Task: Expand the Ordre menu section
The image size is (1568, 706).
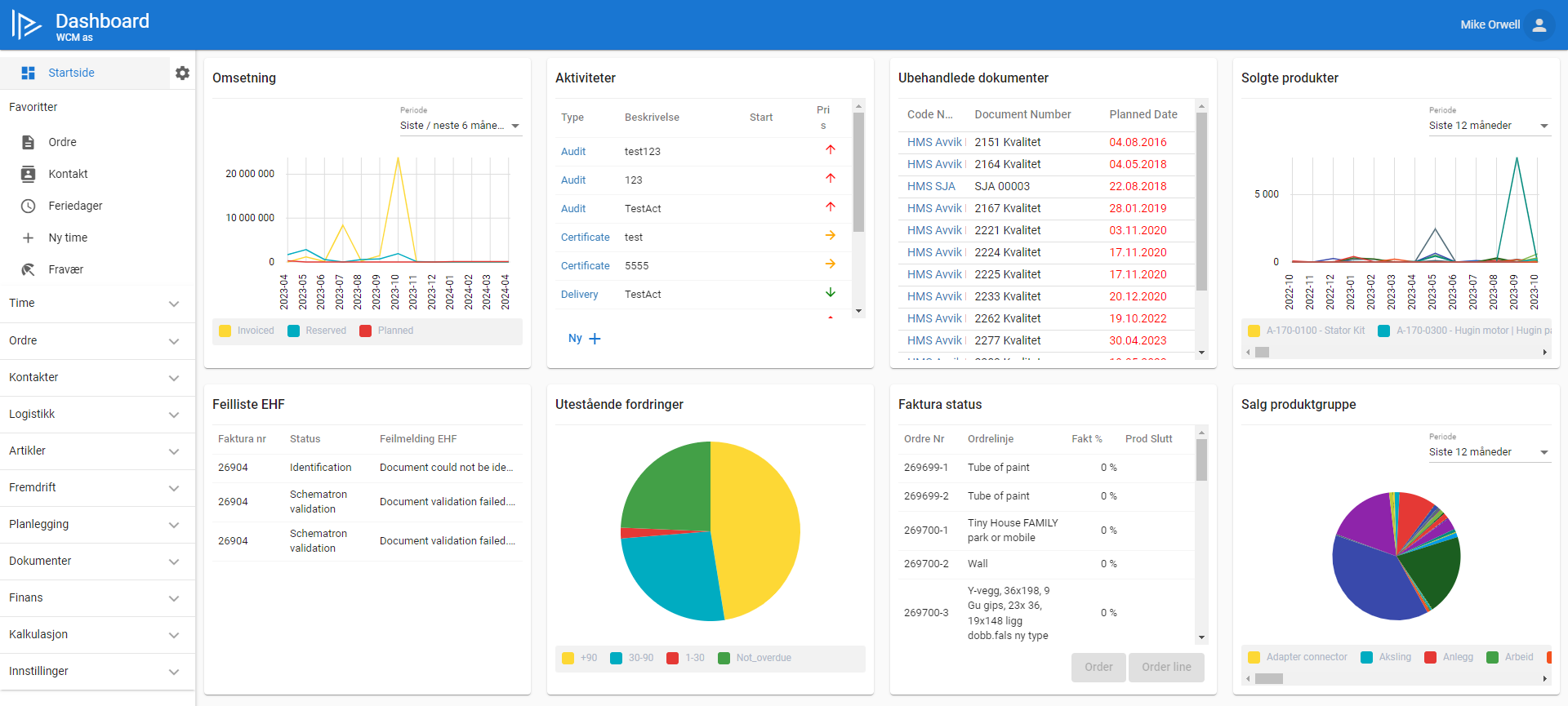Action: tap(97, 340)
